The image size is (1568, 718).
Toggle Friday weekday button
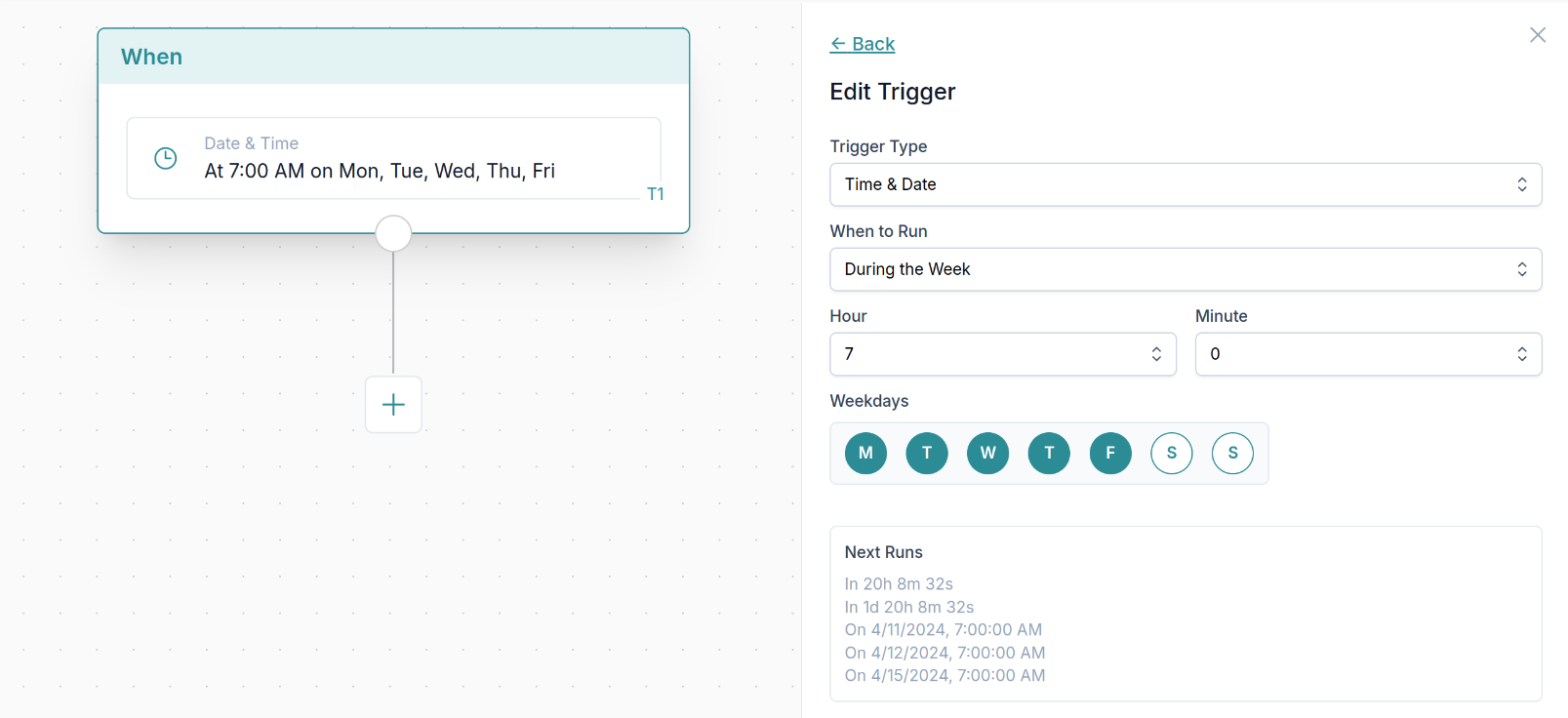click(x=1110, y=453)
